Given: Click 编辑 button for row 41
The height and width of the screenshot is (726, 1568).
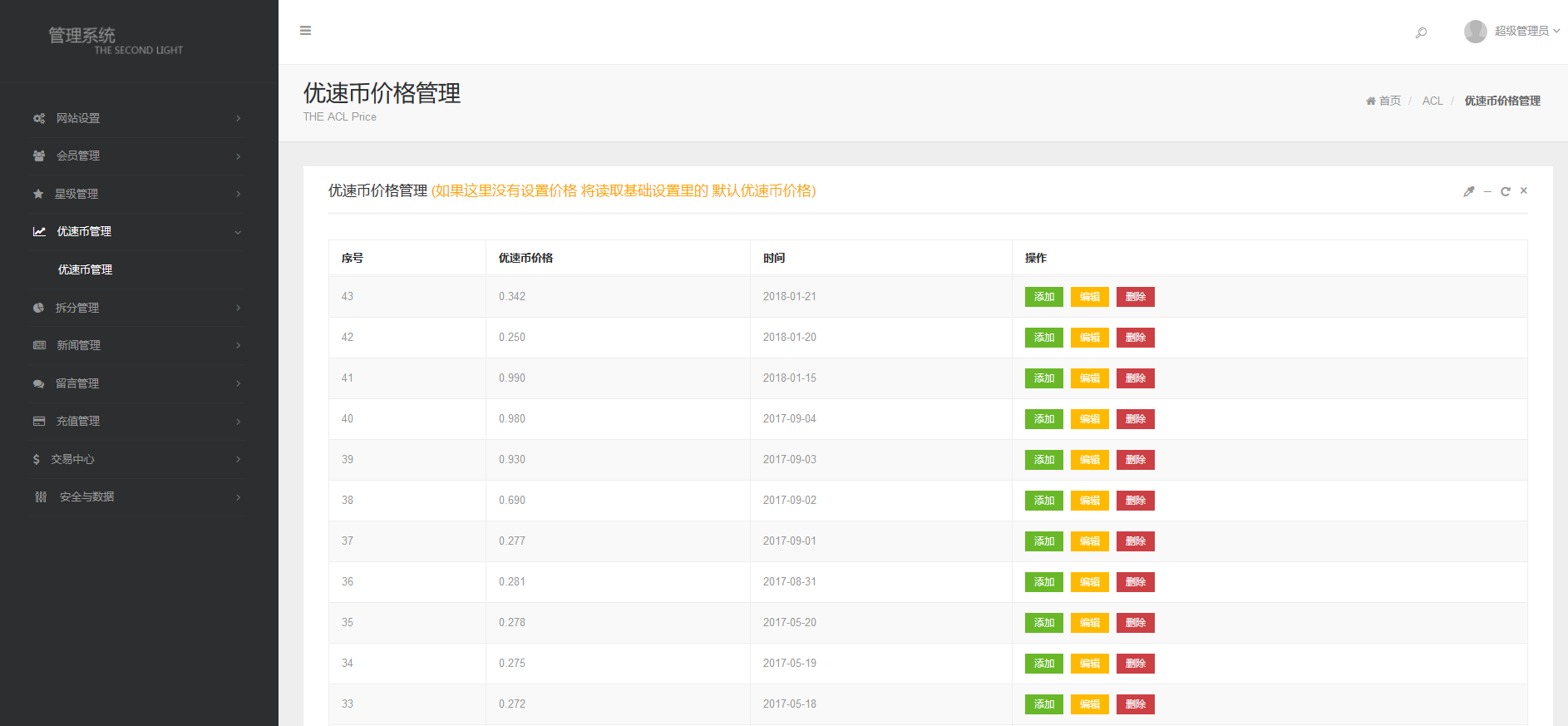Looking at the screenshot, I should (x=1089, y=378).
